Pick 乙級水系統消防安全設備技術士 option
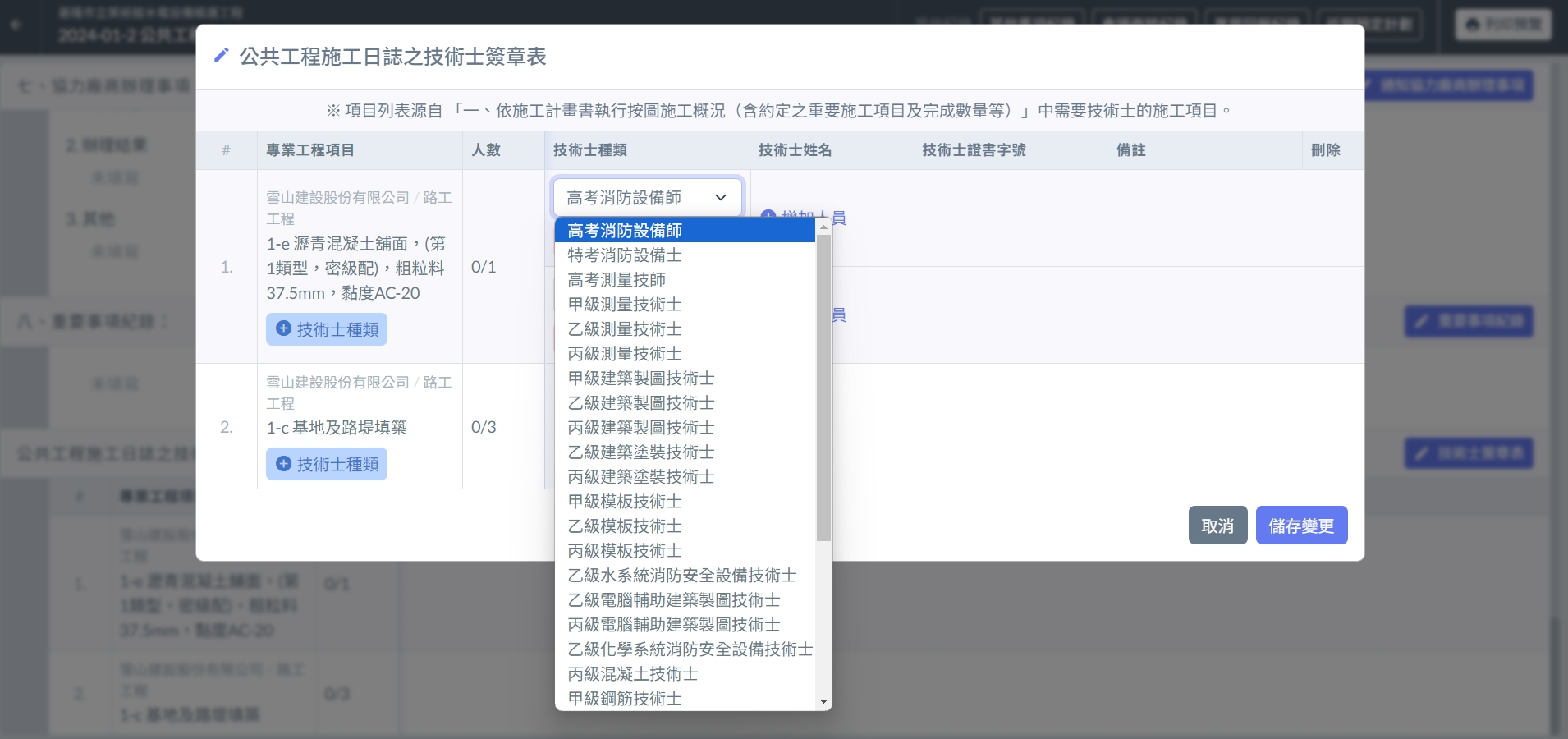 (682, 576)
